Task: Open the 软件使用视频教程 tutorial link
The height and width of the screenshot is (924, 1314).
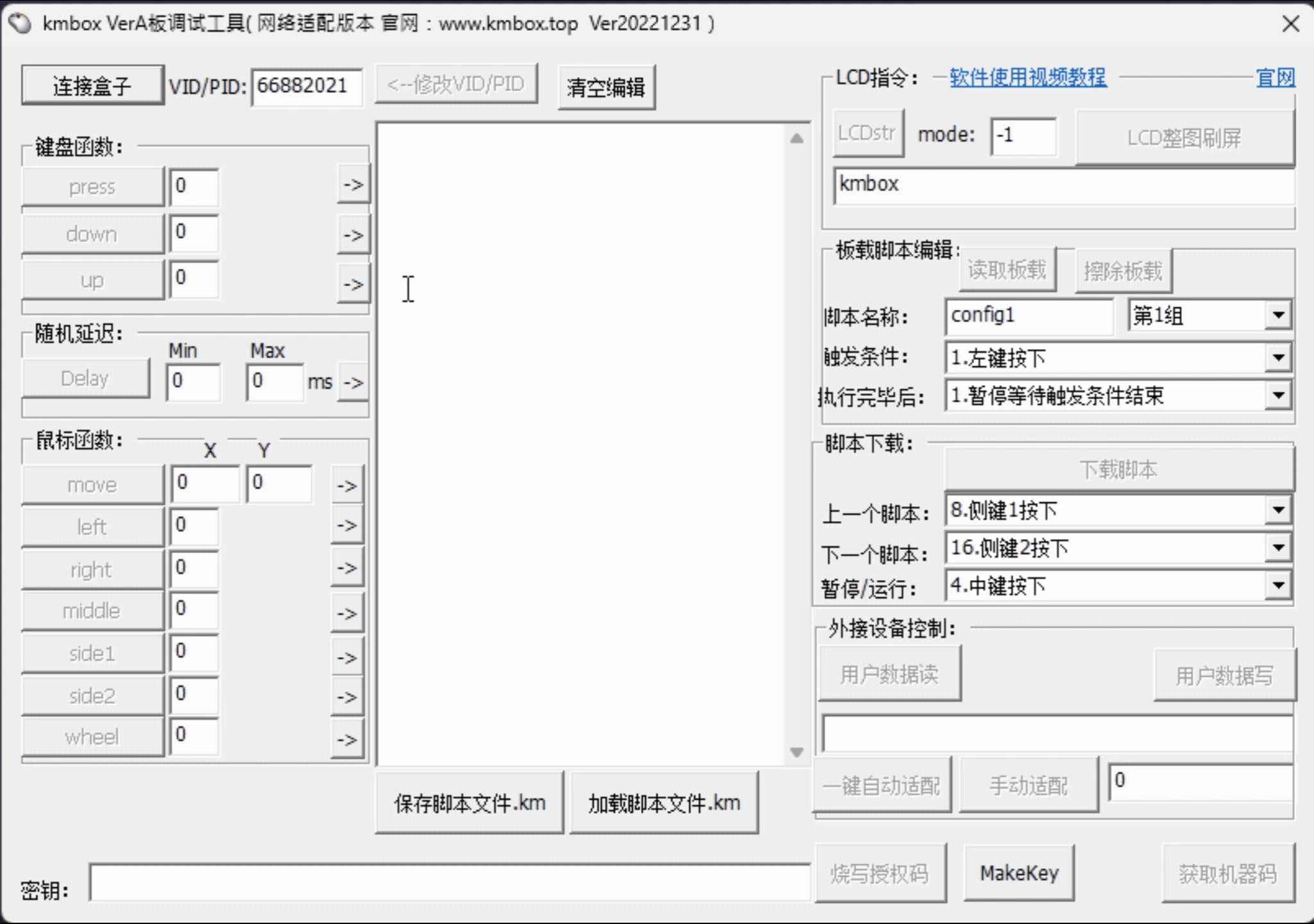Action: click(1027, 78)
